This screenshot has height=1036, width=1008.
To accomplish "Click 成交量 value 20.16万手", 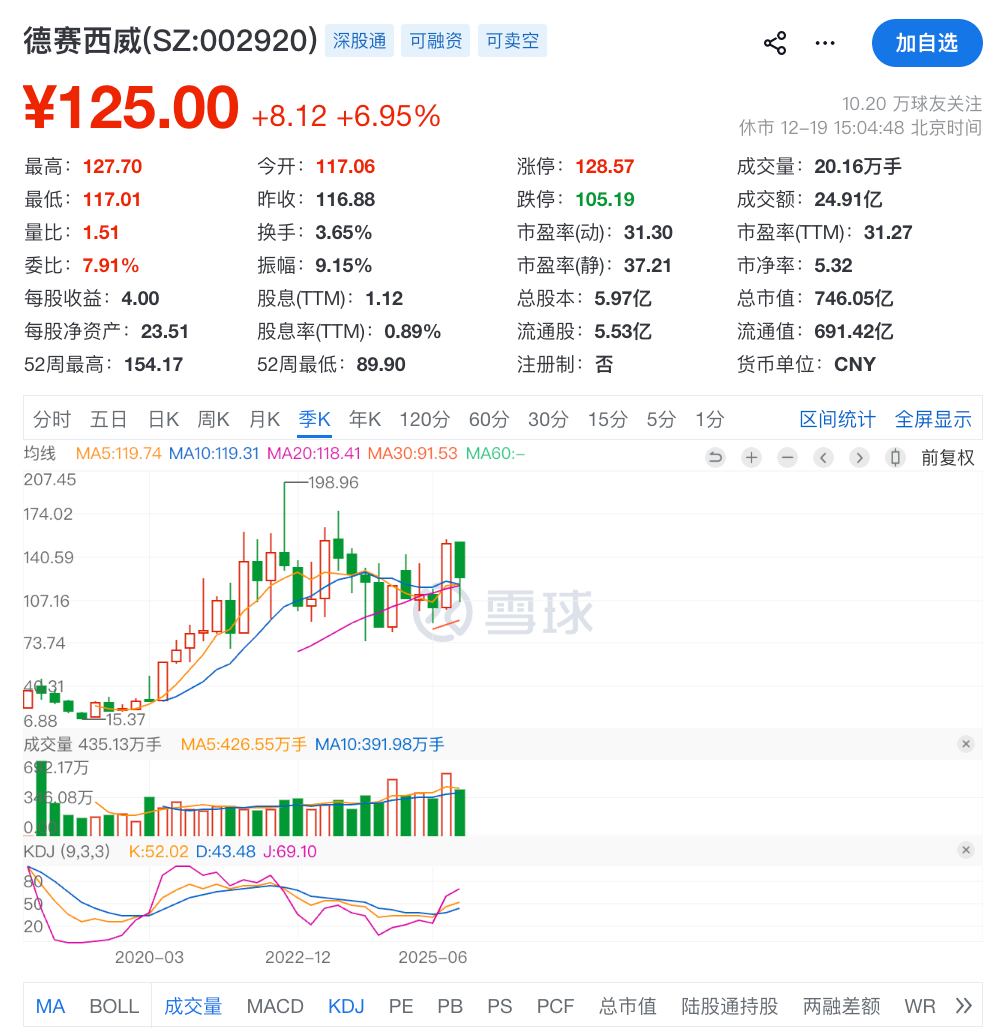I will tap(857, 166).
